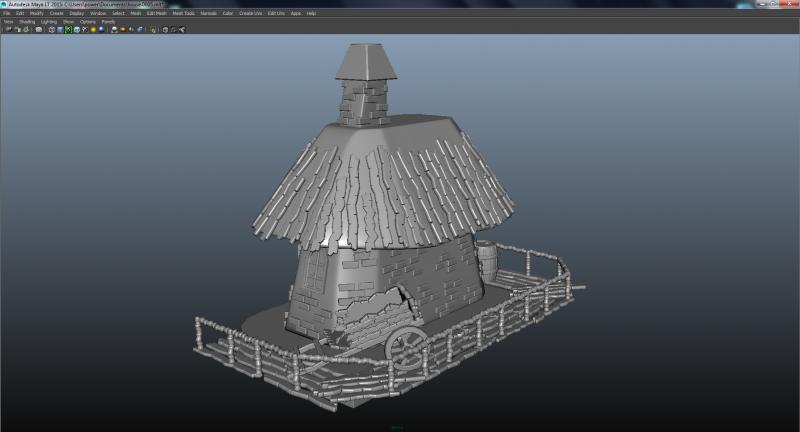Open the Color menu
This screenshot has width=800, height=432.
click(x=228, y=13)
